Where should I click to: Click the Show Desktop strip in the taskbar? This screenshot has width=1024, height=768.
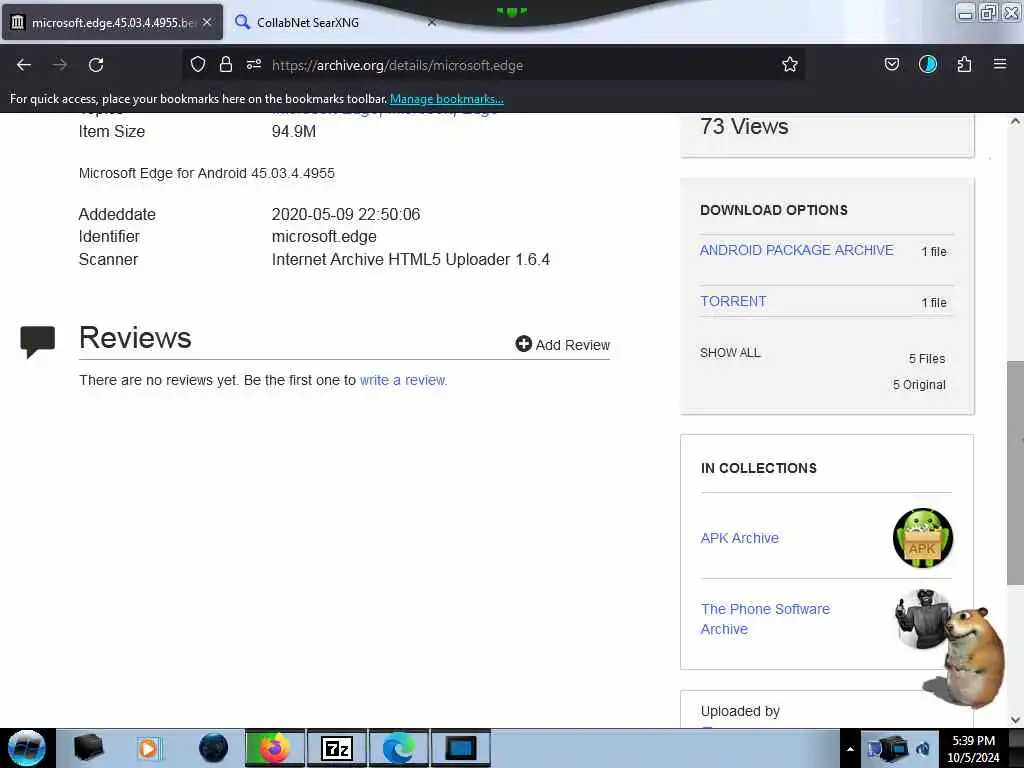coord(1016,748)
